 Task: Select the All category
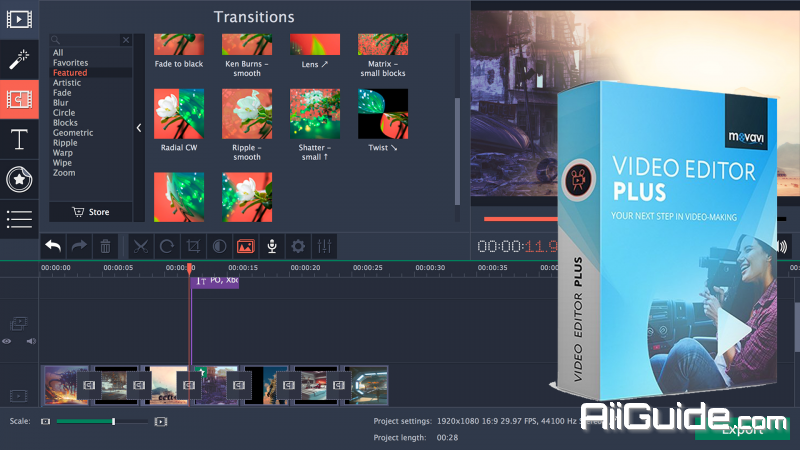(x=58, y=53)
